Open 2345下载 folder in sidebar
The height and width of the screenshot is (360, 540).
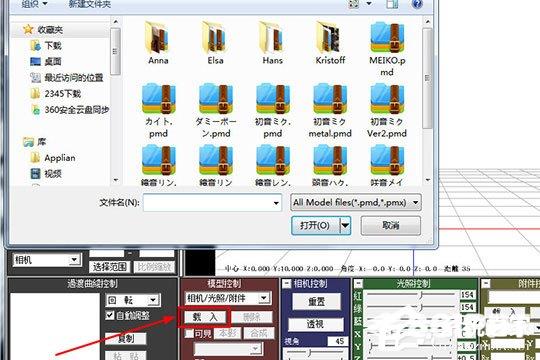(55, 93)
